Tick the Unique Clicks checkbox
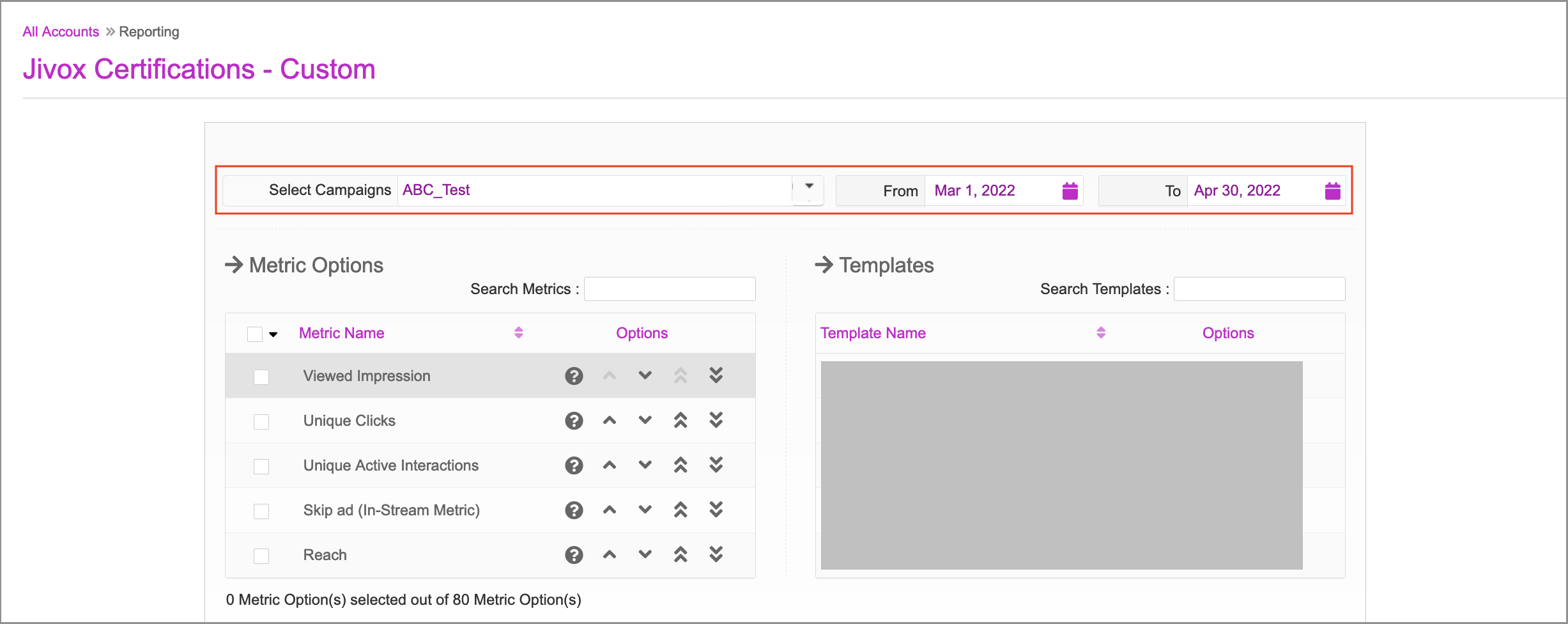This screenshot has width=1568, height=624. click(261, 422)
